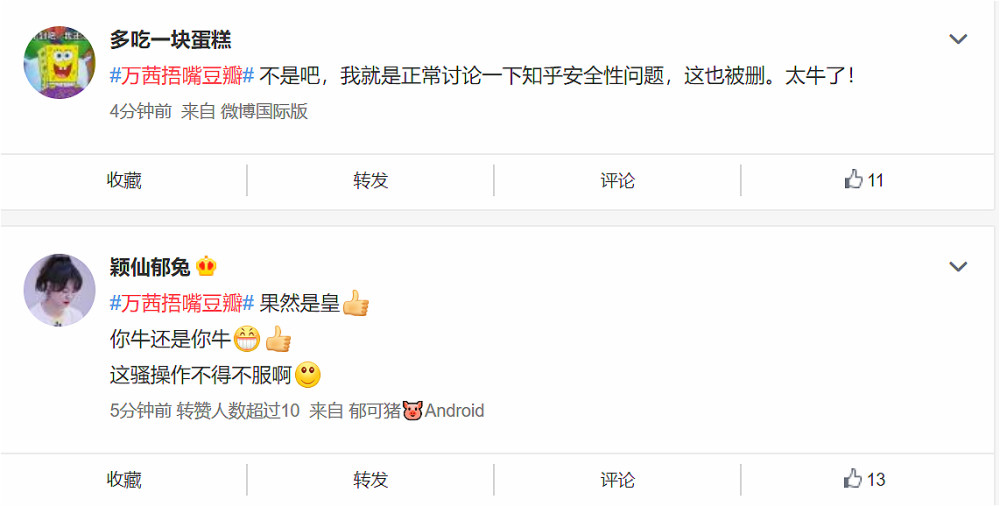Image resolution: width=1000 pixels, height=506 pixels.
Task: Click 转发 under the first post
Action: 371,181
